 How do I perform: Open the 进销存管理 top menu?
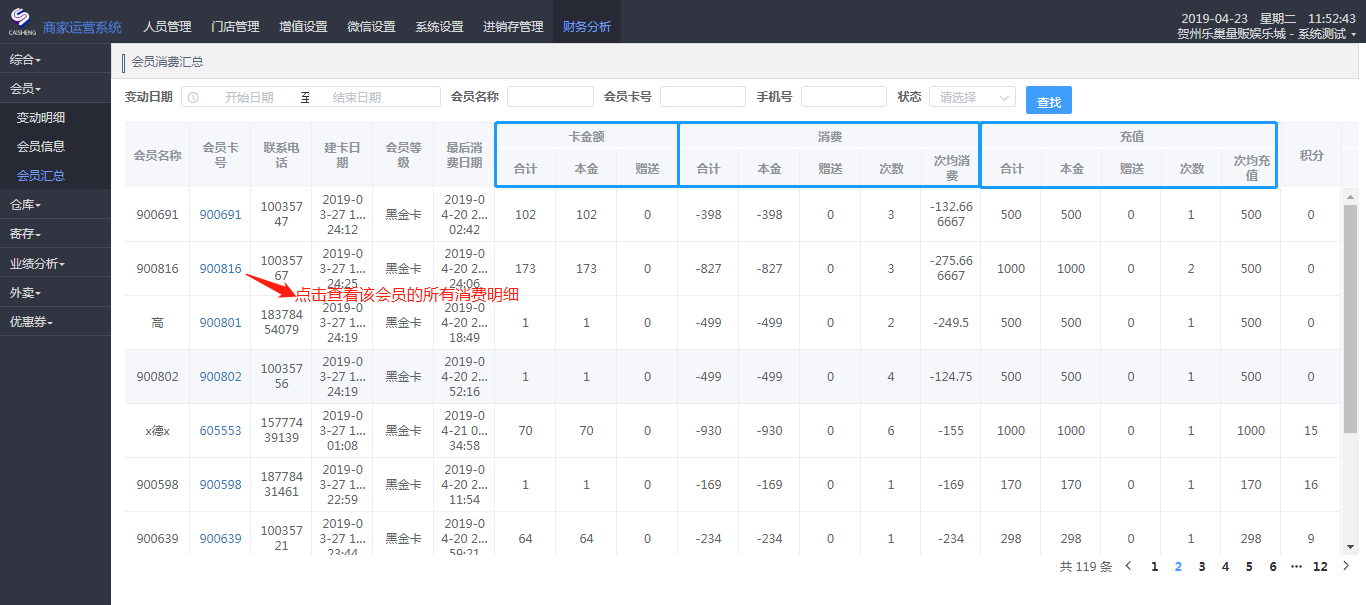[513, 27]
